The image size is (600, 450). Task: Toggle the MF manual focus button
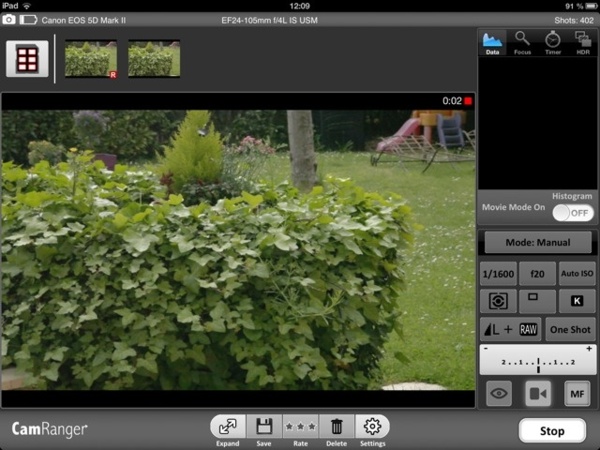[577, 393]
